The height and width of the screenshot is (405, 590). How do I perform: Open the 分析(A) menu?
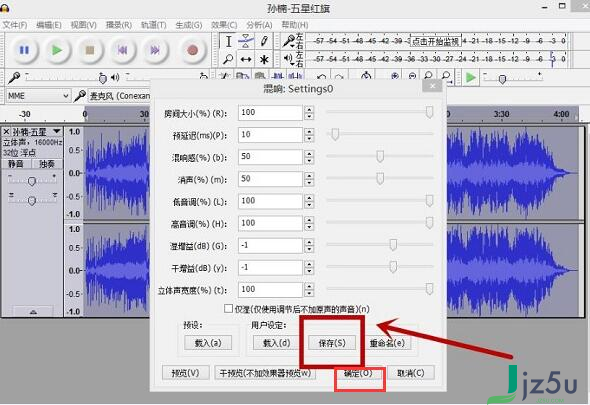click(x=259, y=25)
